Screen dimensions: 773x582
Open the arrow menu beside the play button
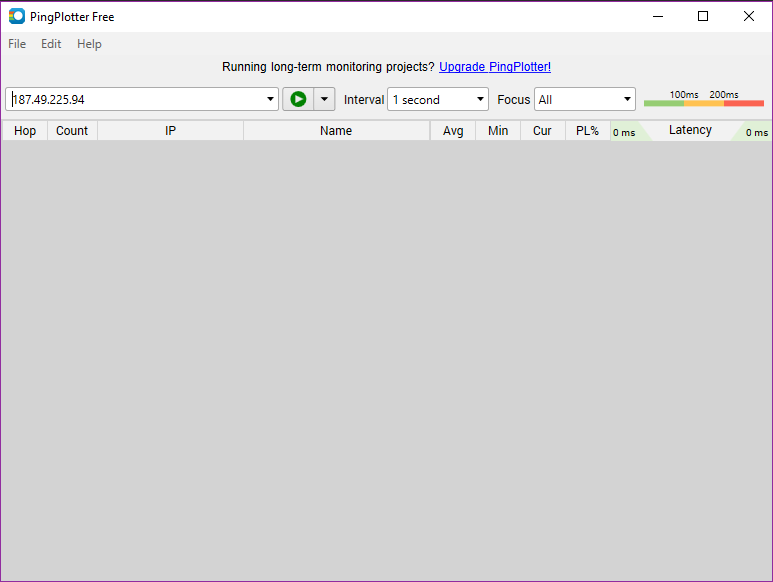tap(324, 99)
